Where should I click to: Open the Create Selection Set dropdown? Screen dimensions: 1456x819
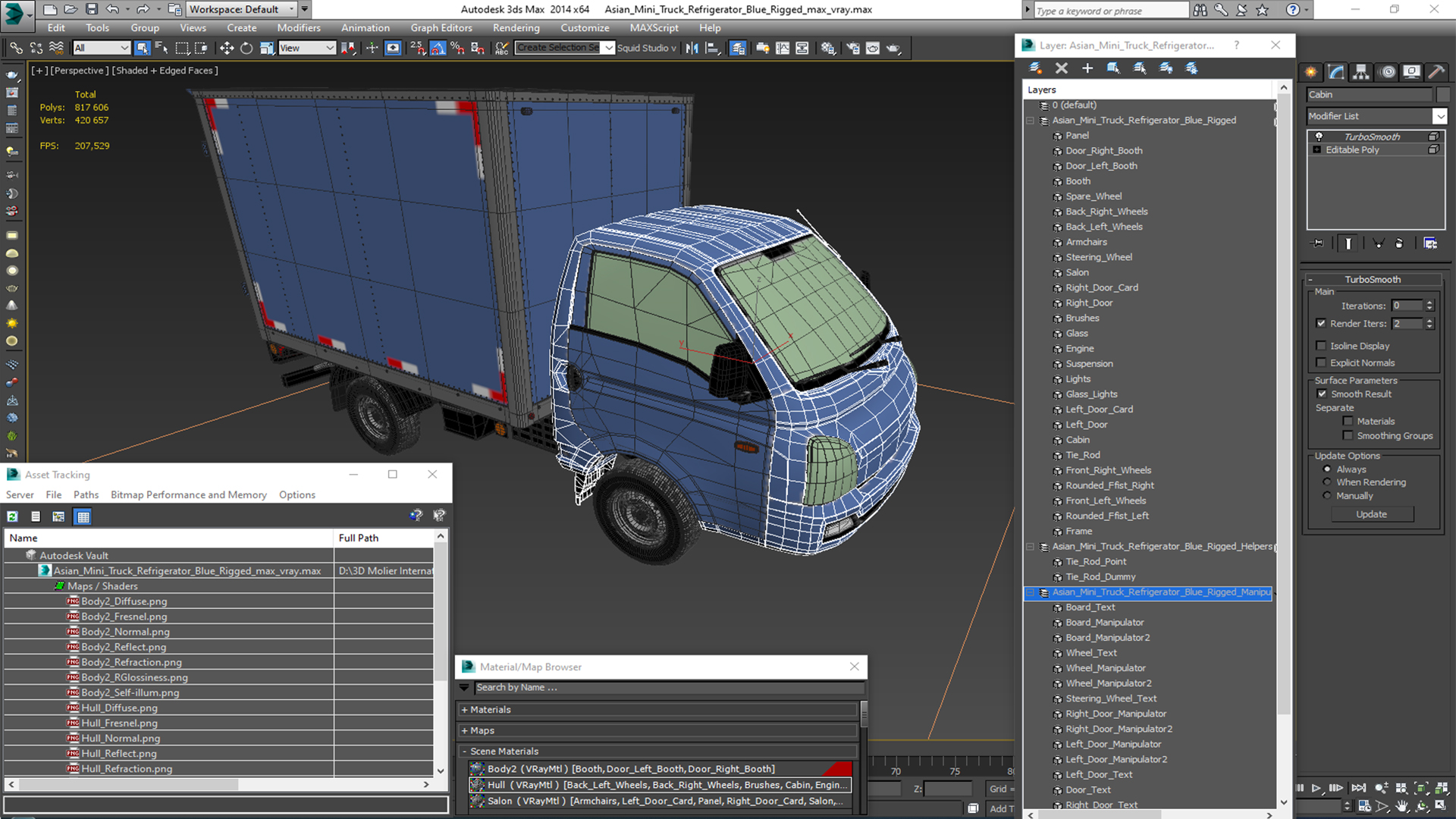click(609, 48)
